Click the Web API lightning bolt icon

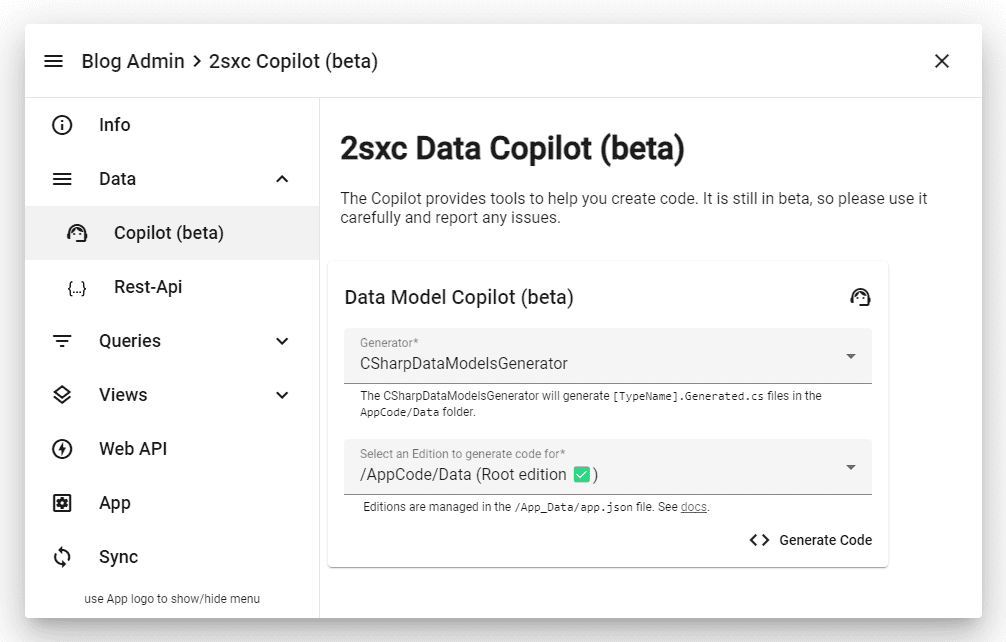(x=62, y=449)
